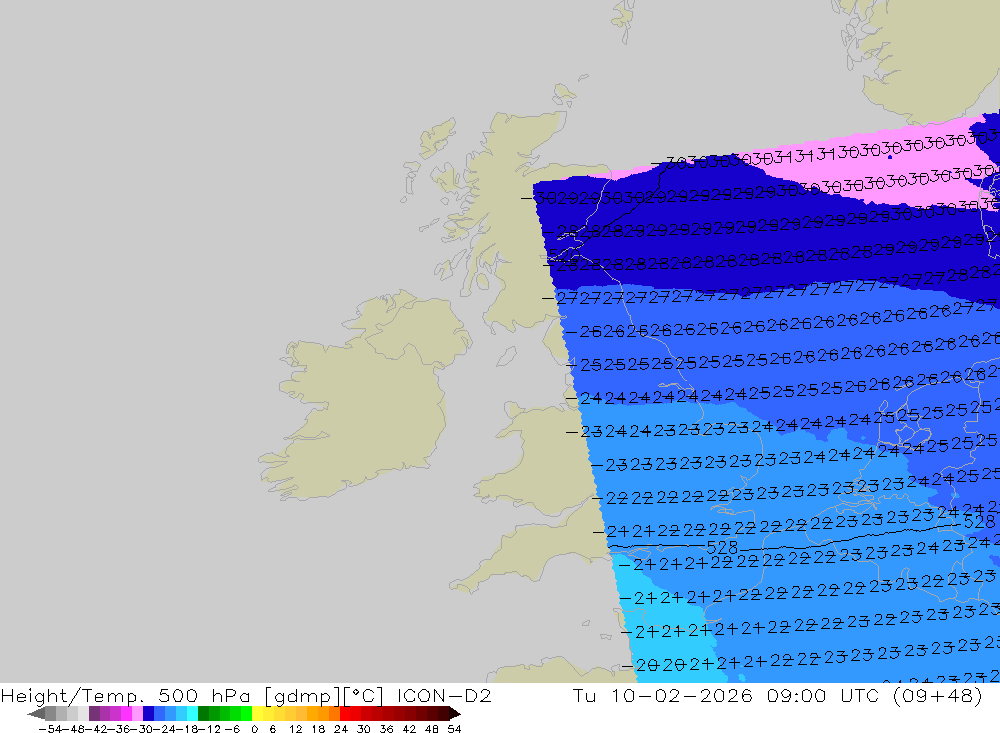Click the model name "ICON-D2"
Image resolution: width=1000 pixels, height=733 pixels.
click(x=444, y=696)
